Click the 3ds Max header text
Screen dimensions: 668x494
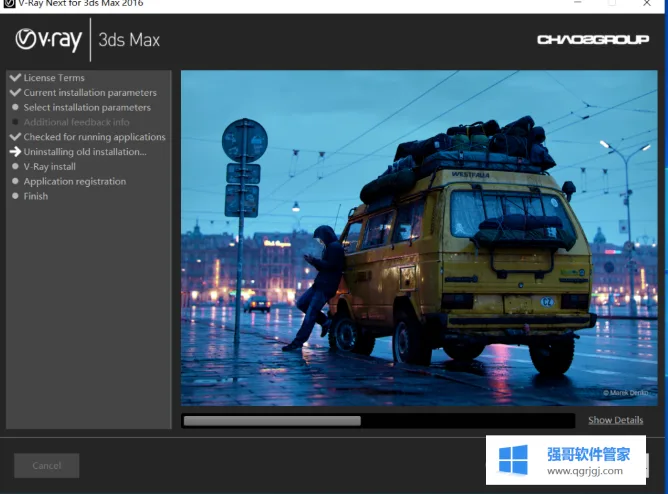(x=129, y=40)
